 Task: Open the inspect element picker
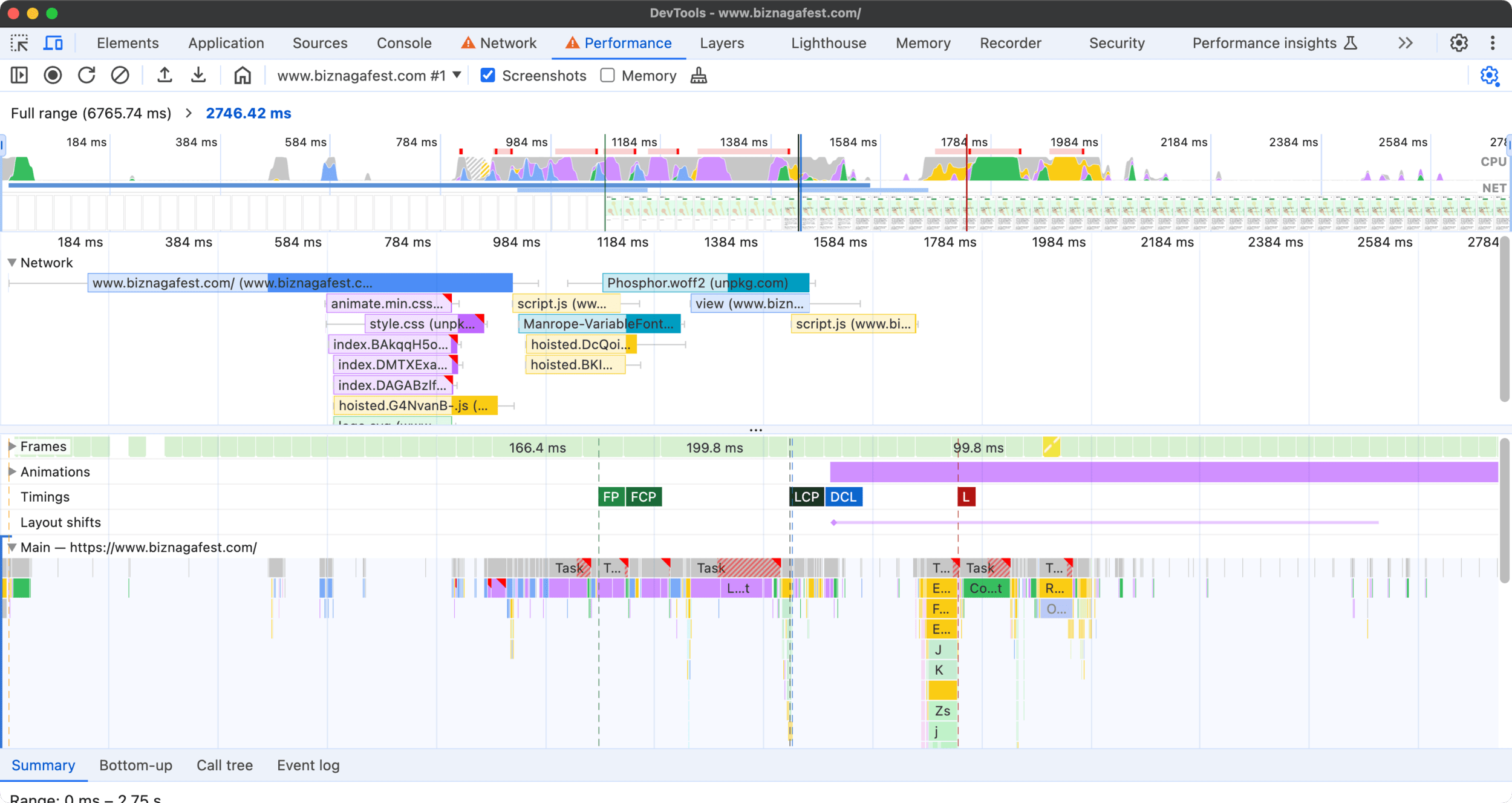[19, 43]
